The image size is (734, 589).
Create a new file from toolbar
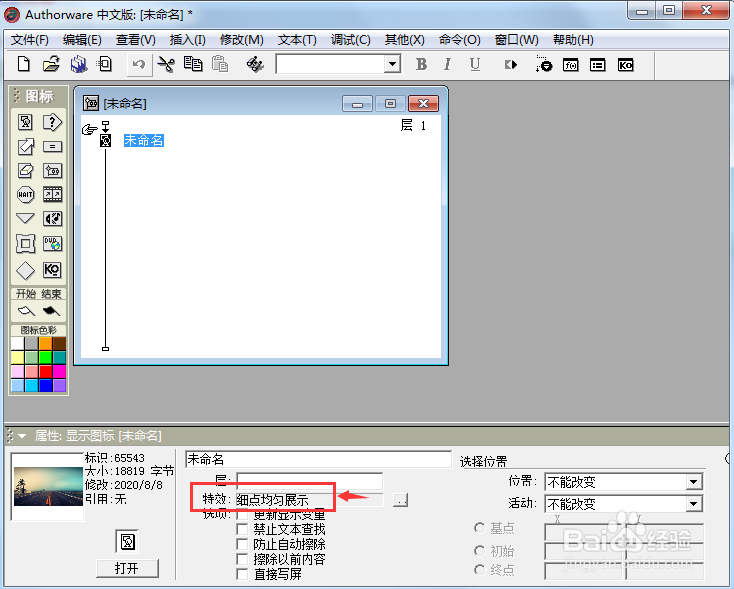click(23, 64)
